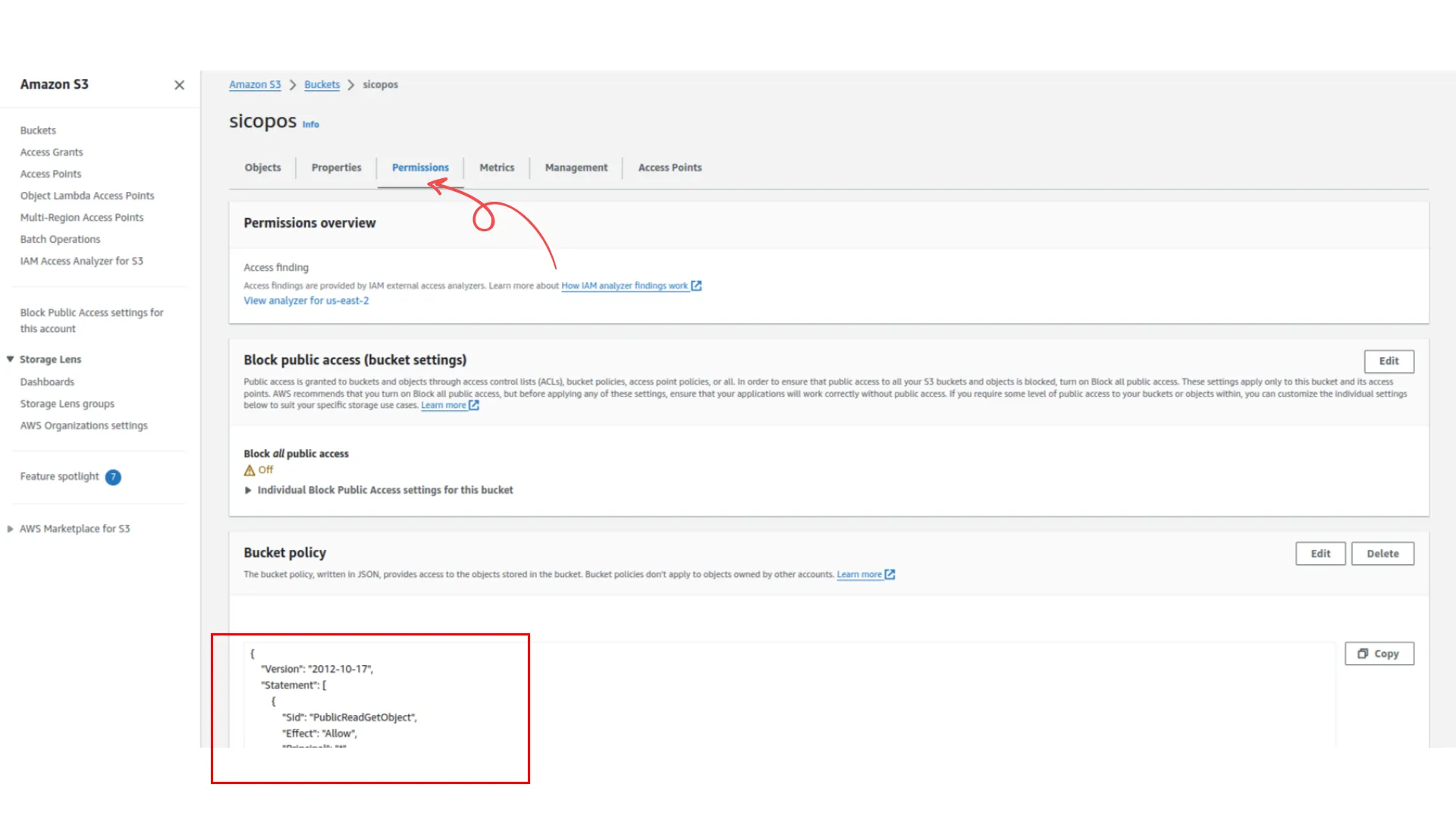This screenshot has height=819, width=1456.
Task: Open View analyzer for us-east-2 link
Action: point(306,301)
